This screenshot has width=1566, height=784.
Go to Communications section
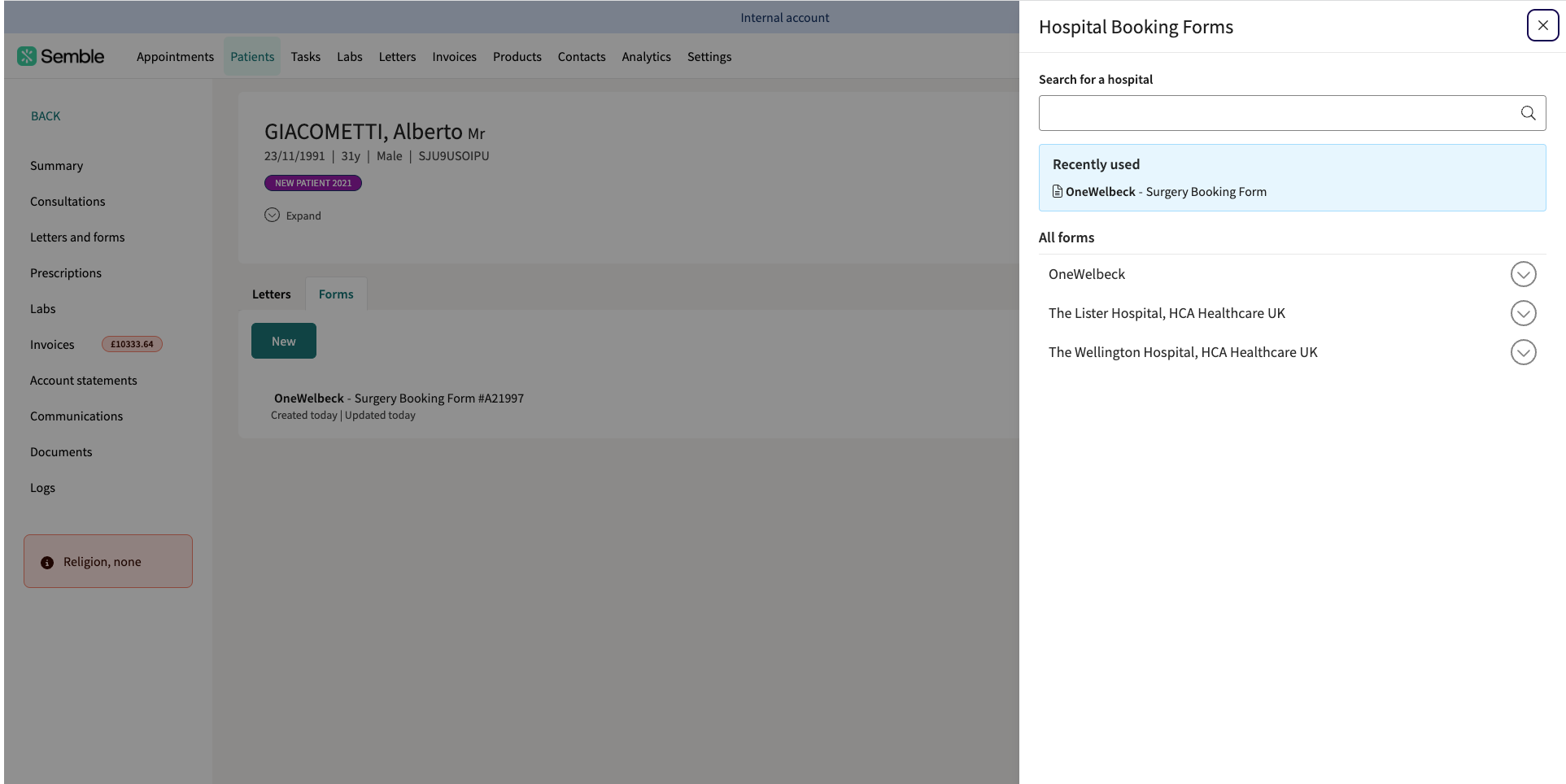(x=76, y=416)
